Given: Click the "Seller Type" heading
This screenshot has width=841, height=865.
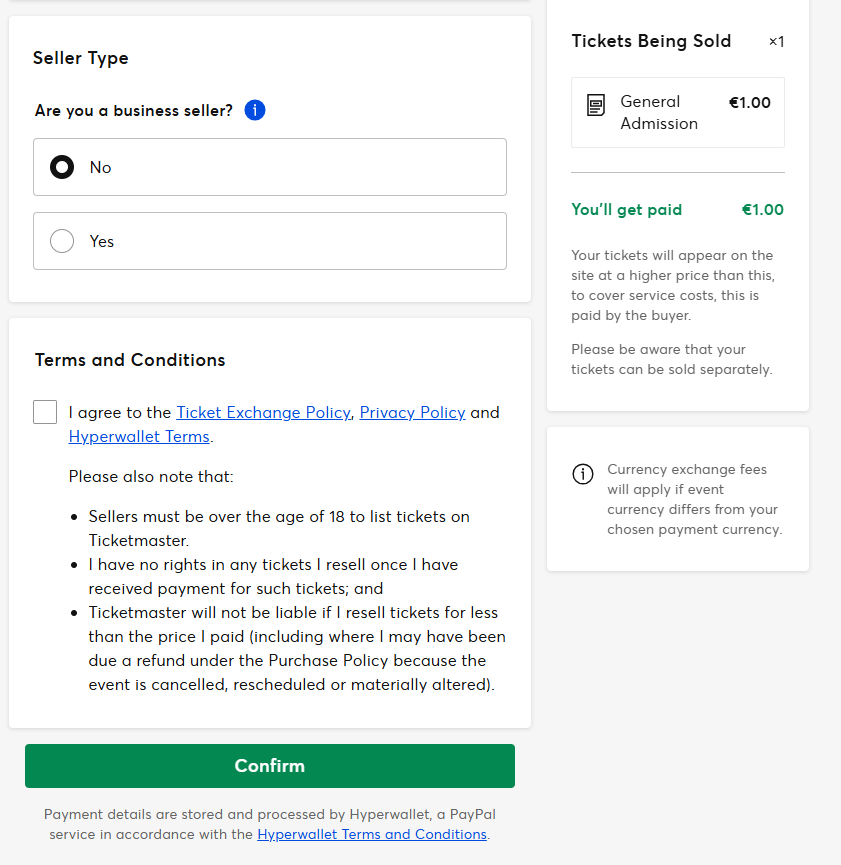Looking at the screenshot, I should [x=81, y=58].
